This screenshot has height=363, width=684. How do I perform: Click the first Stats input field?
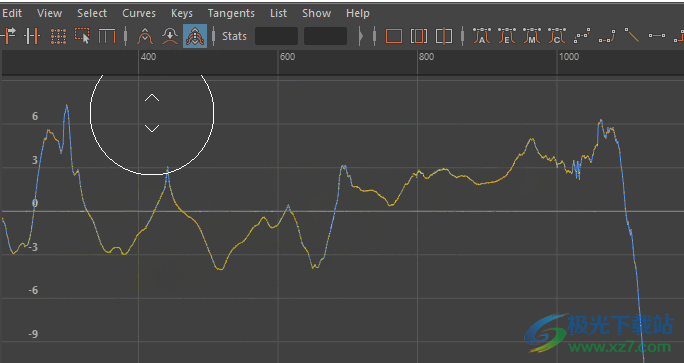click(276, 36)
